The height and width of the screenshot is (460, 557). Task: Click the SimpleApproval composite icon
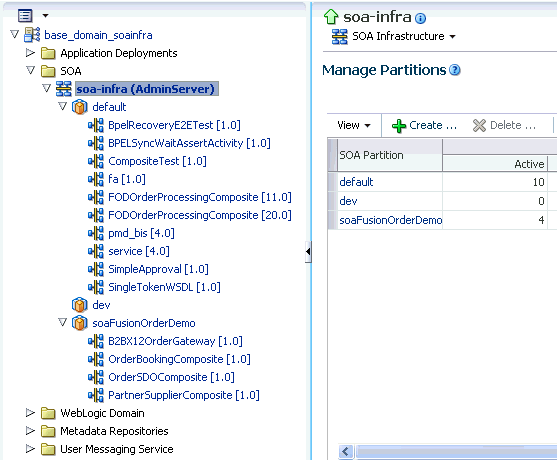click(96, 269)
